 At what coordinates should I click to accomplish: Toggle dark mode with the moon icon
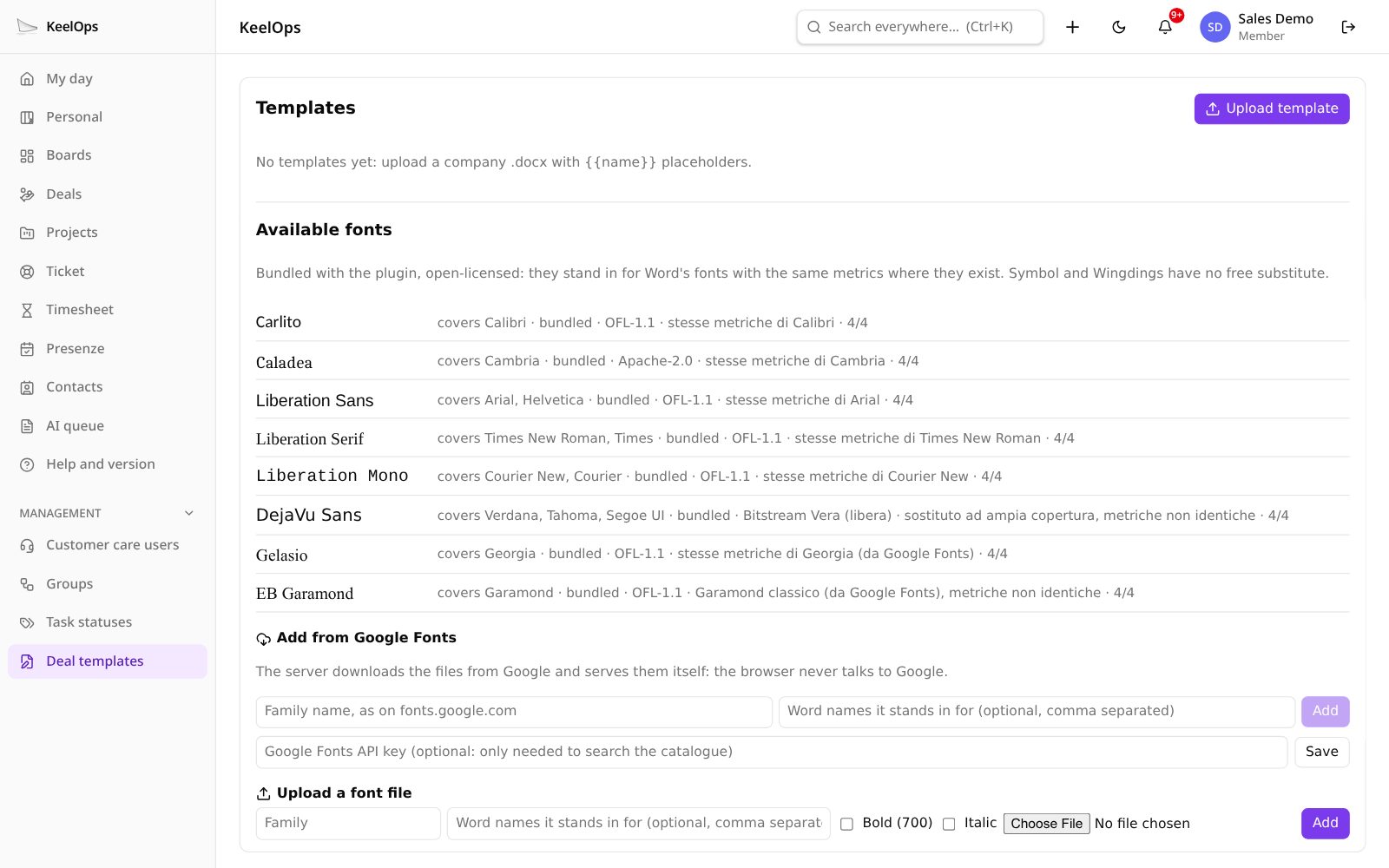click(x=1119, y=27)
